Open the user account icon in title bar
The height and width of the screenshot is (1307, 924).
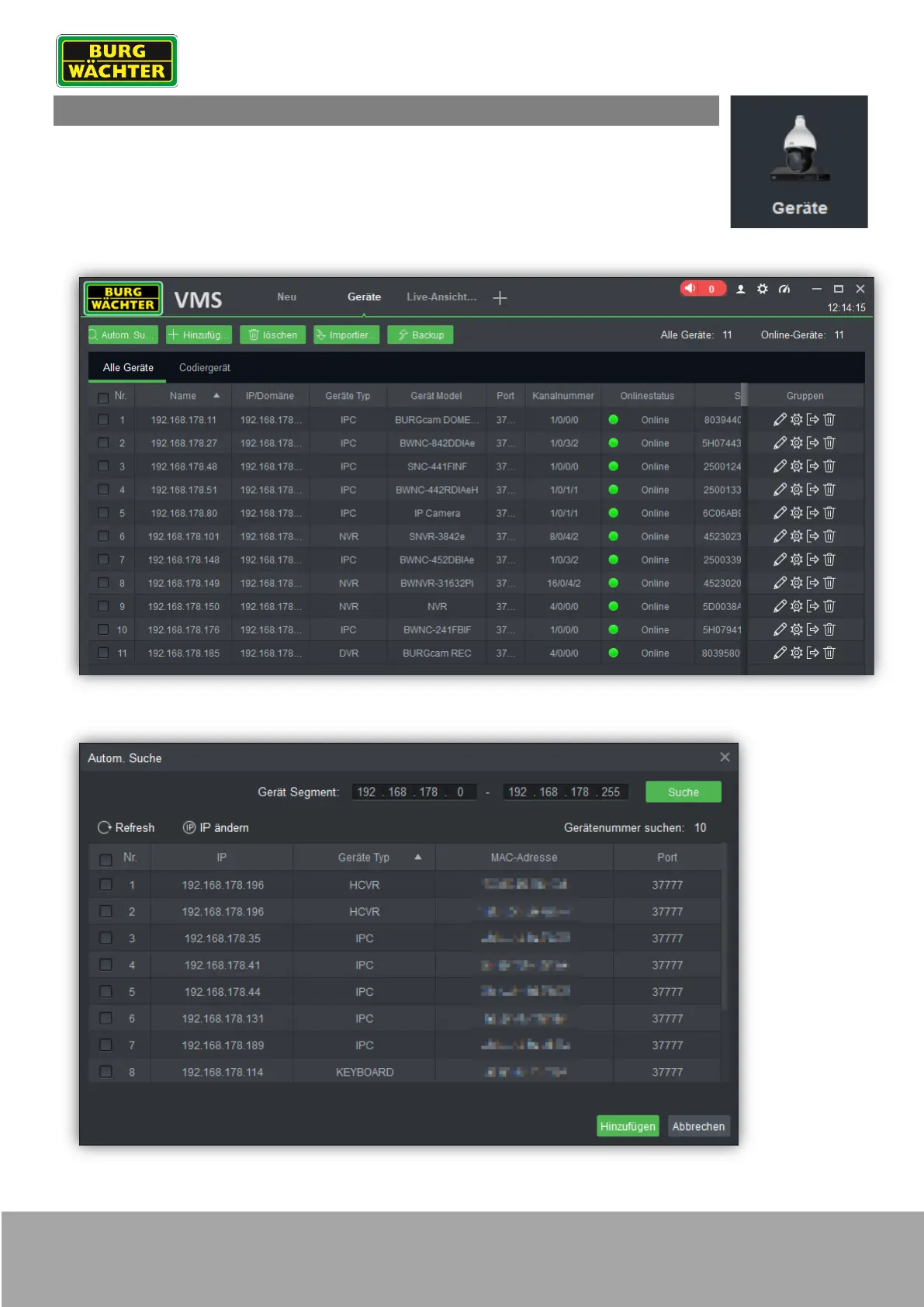point(741,289)
